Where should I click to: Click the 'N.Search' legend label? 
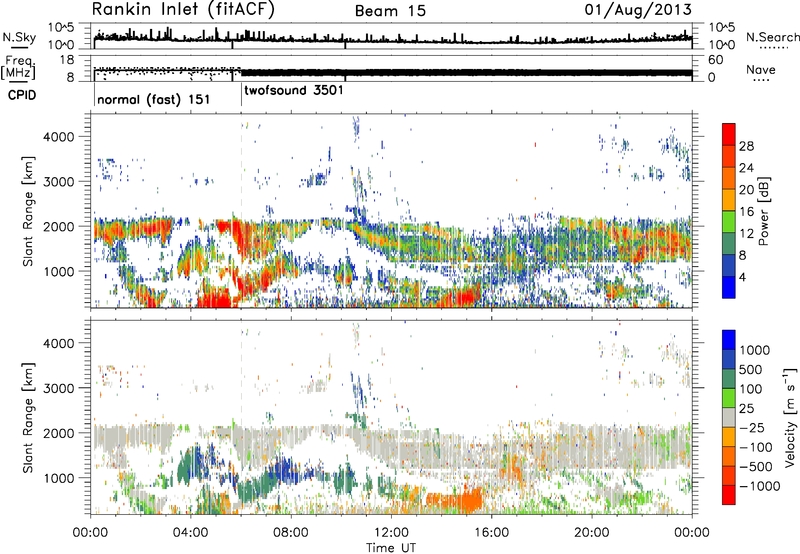[772, 37]
